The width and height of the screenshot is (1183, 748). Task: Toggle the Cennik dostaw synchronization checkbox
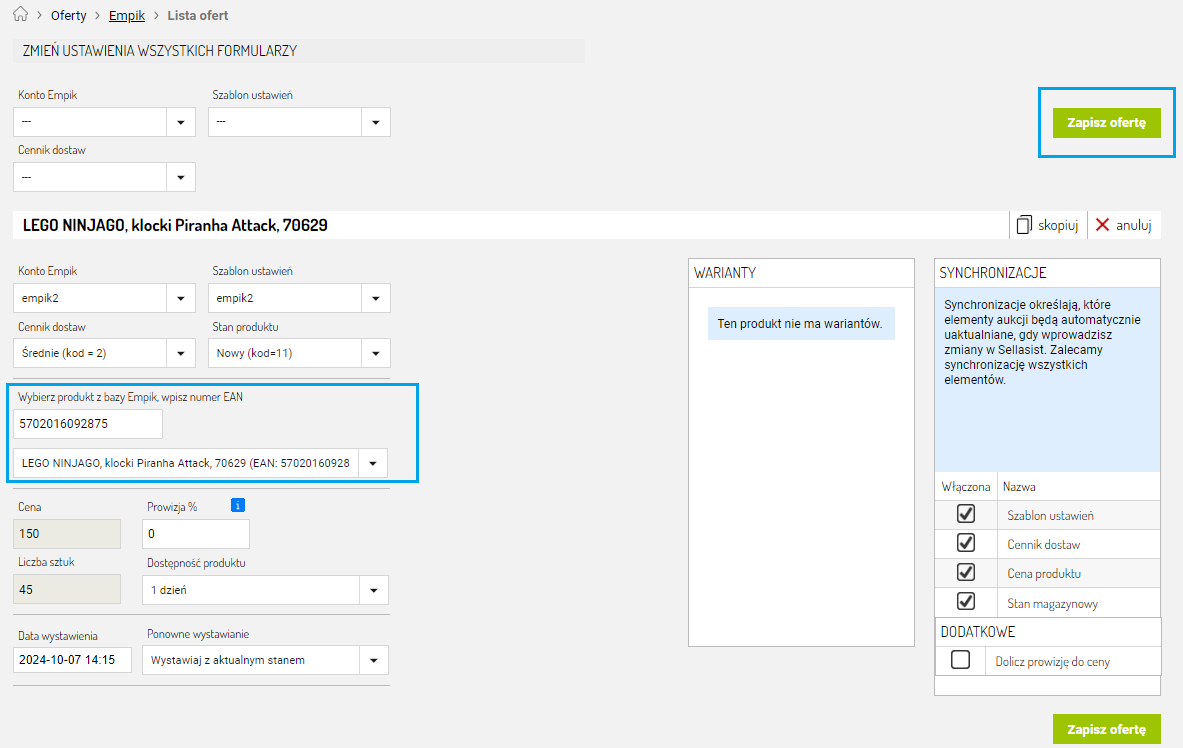click(965, 543)
